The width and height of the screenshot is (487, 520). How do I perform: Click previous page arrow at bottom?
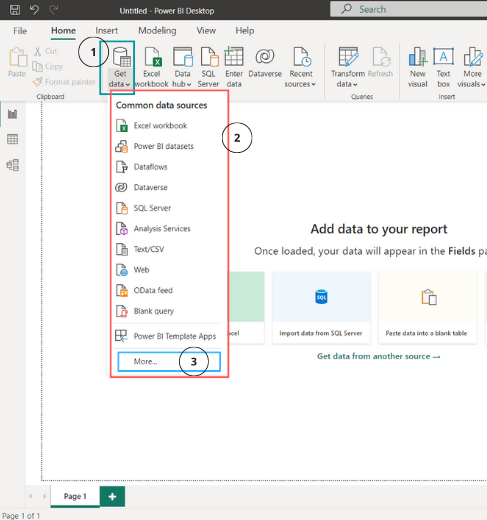coord(31,496)
